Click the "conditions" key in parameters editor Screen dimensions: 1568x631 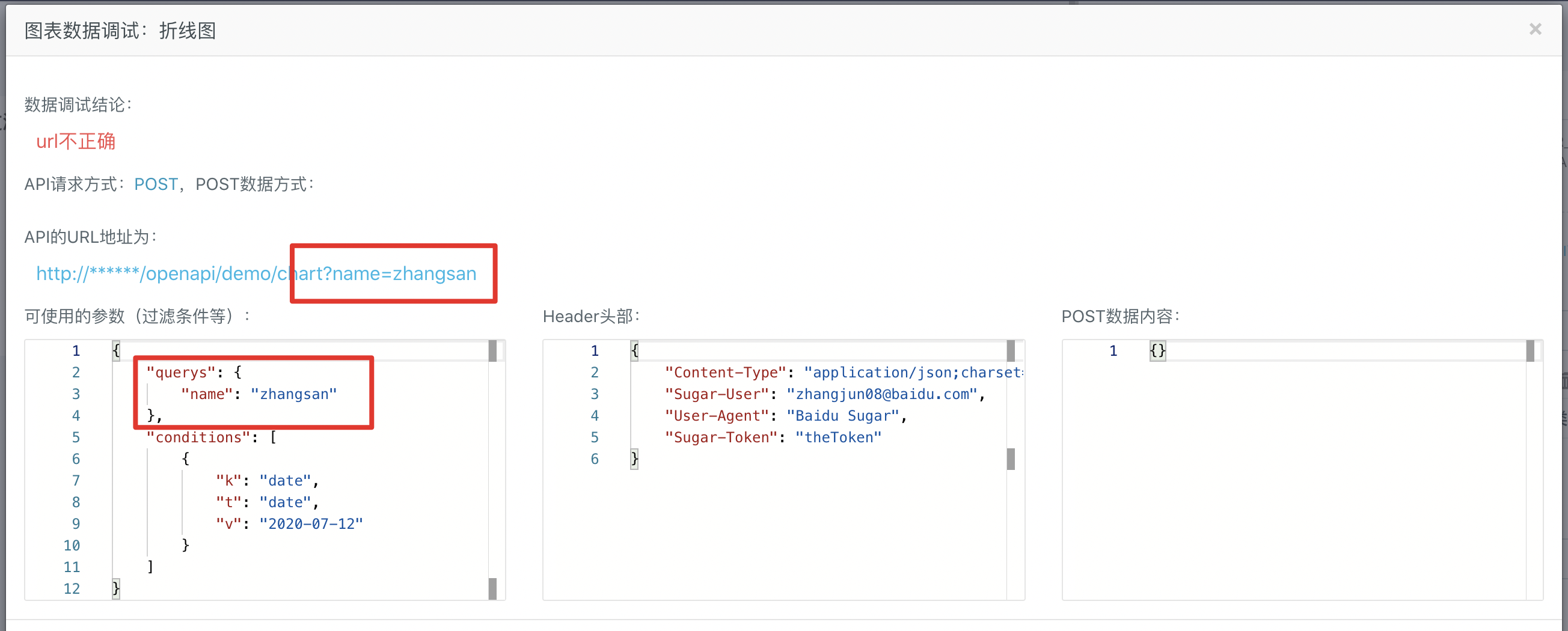coord(198,437)
